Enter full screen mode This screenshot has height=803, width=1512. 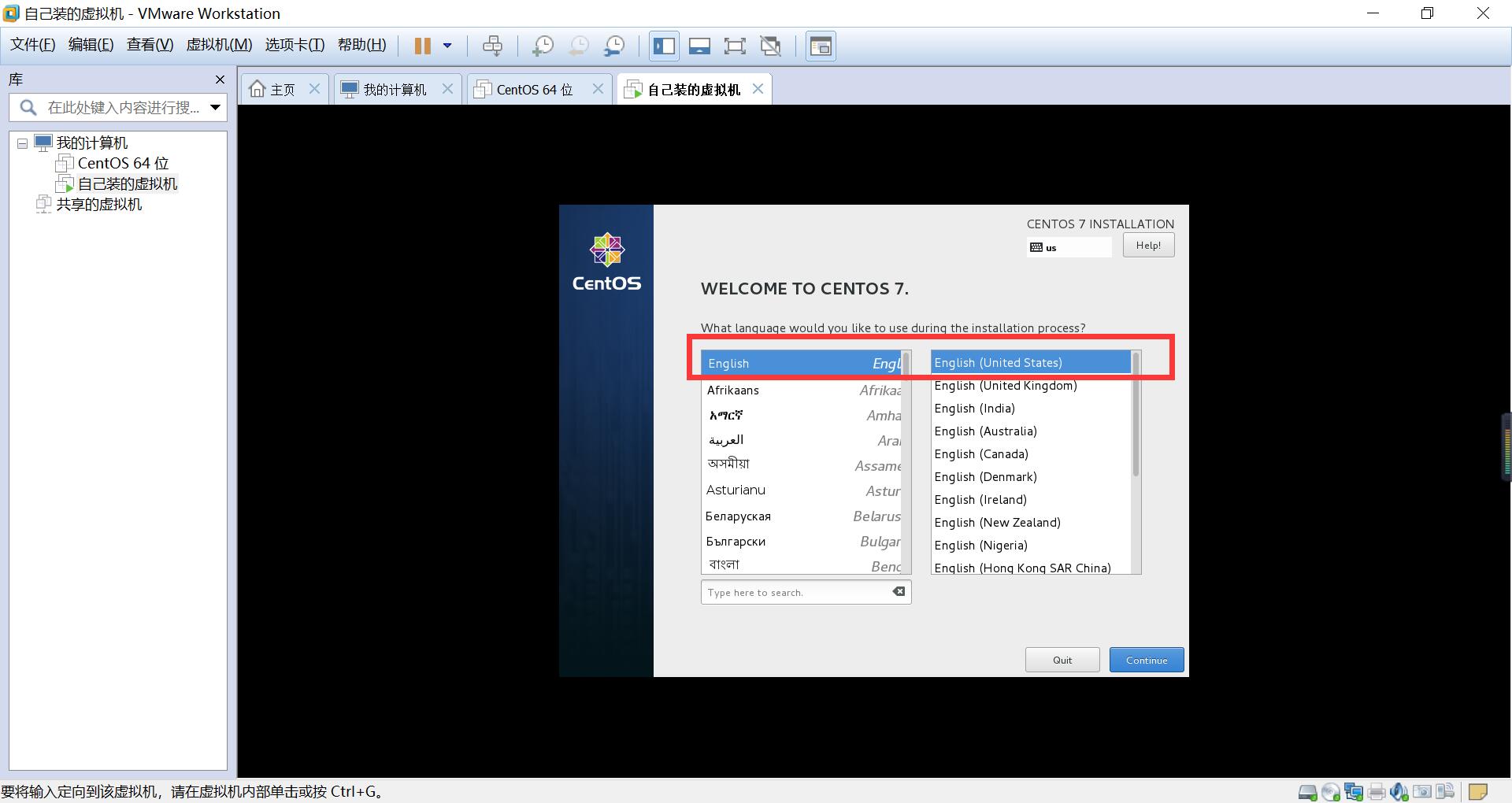[735, 46]
